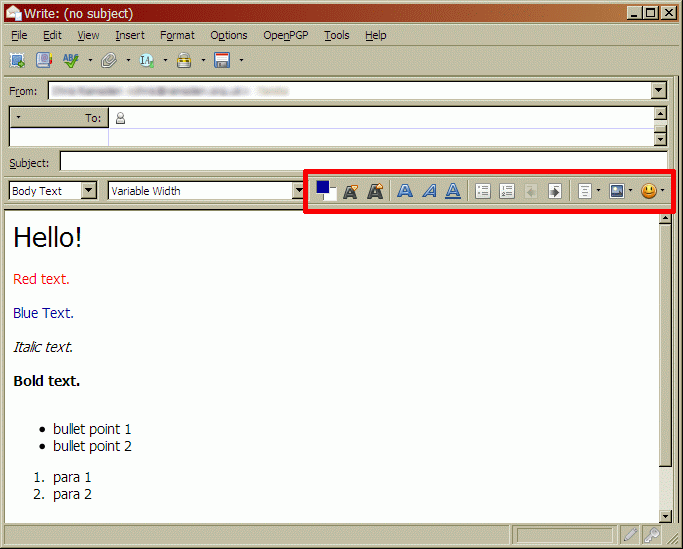Open the Address Book icon
Viewport: 683px width, 549px height.
[x=44, y=61]
